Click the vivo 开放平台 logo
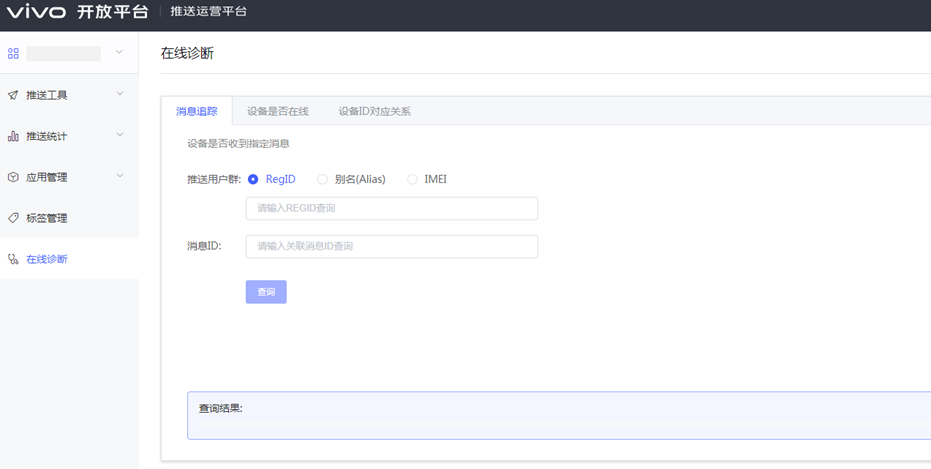 77,11
